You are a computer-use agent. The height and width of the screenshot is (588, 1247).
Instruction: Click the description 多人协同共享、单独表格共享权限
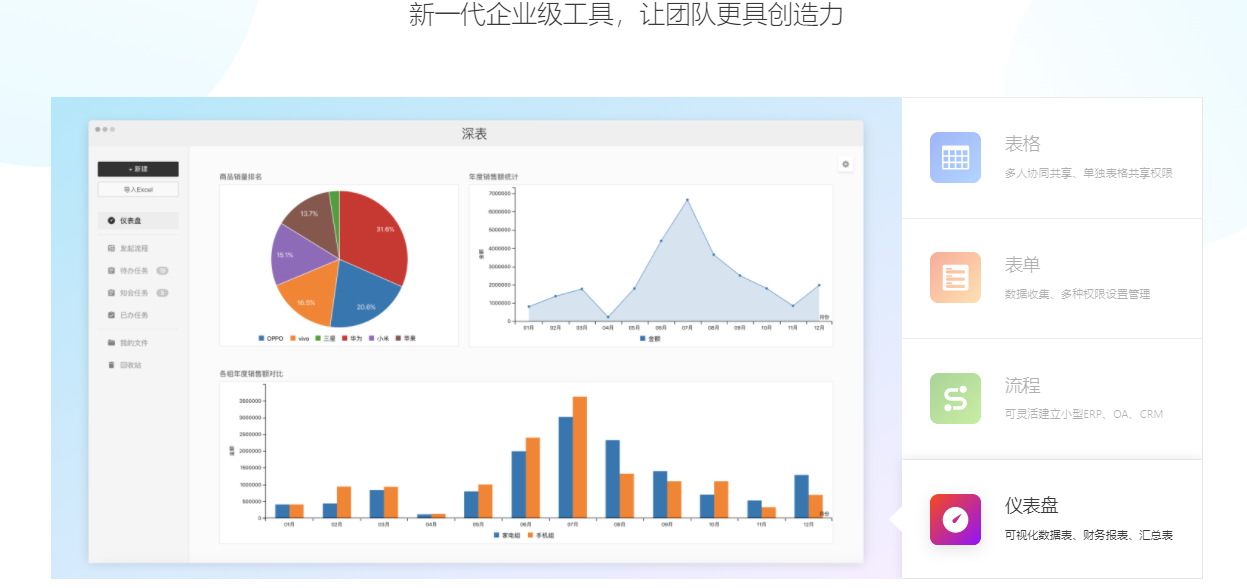[x=1088, y=173]
